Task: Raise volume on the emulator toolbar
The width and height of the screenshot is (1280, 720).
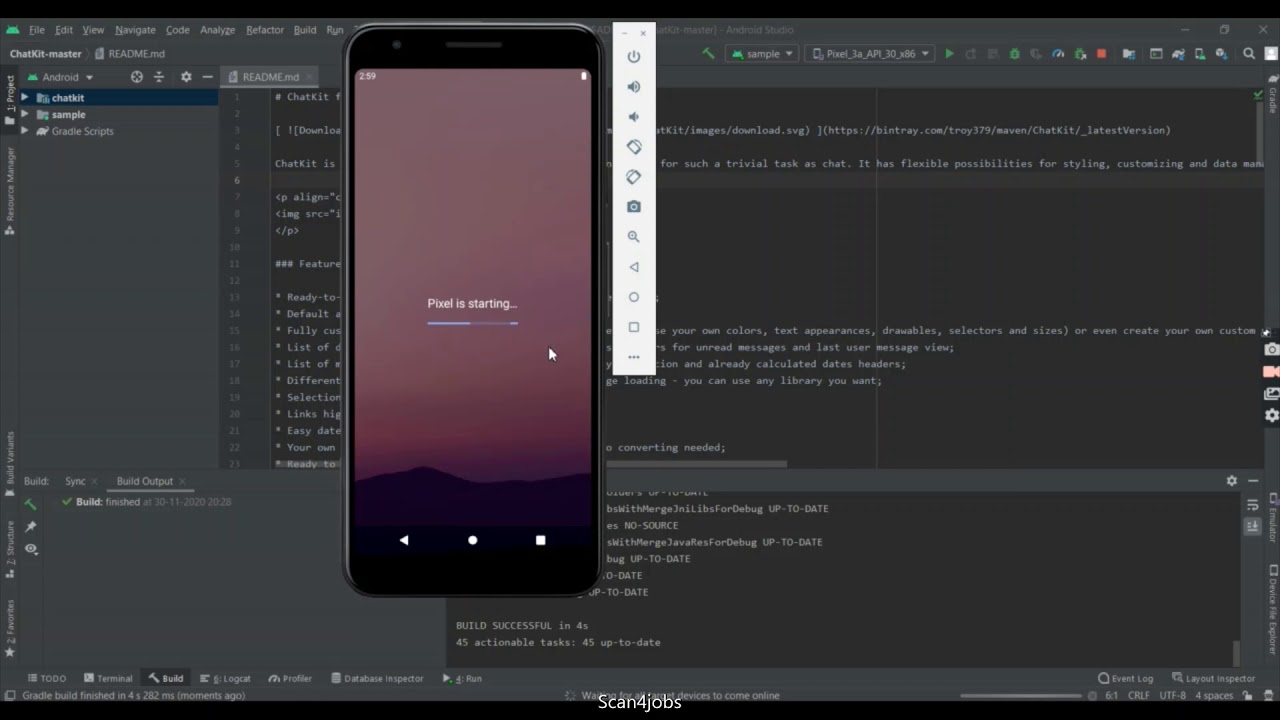Action: [633, 87]
